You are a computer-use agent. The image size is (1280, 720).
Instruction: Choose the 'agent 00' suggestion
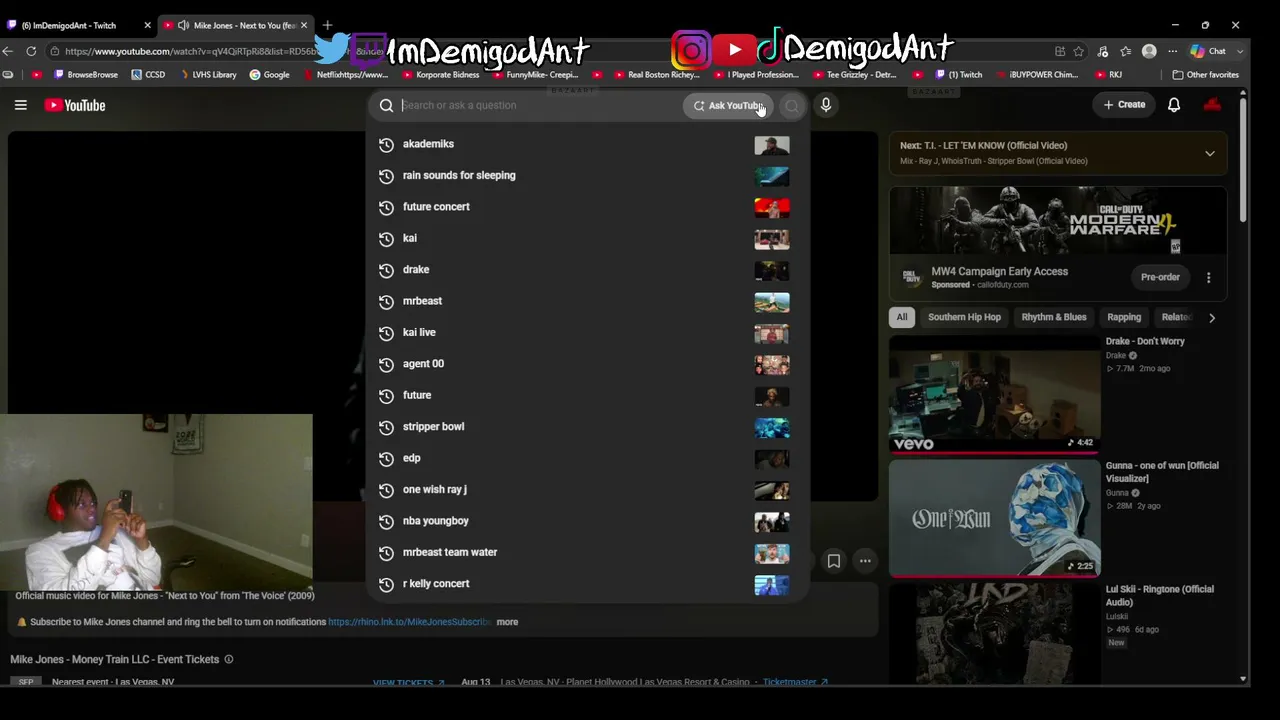pos(587,364)
